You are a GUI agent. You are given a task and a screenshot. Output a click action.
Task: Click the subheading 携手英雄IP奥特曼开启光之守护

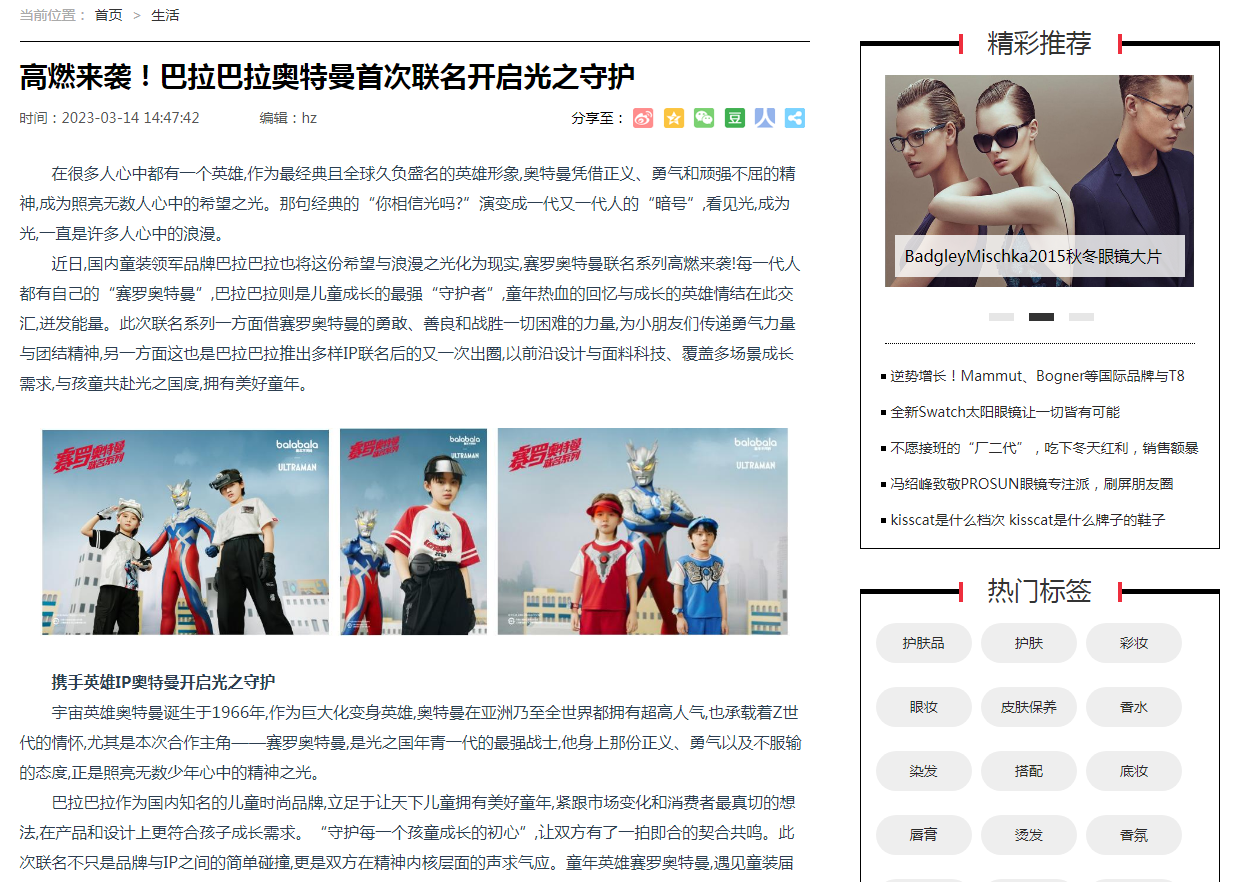pos(163,682)
